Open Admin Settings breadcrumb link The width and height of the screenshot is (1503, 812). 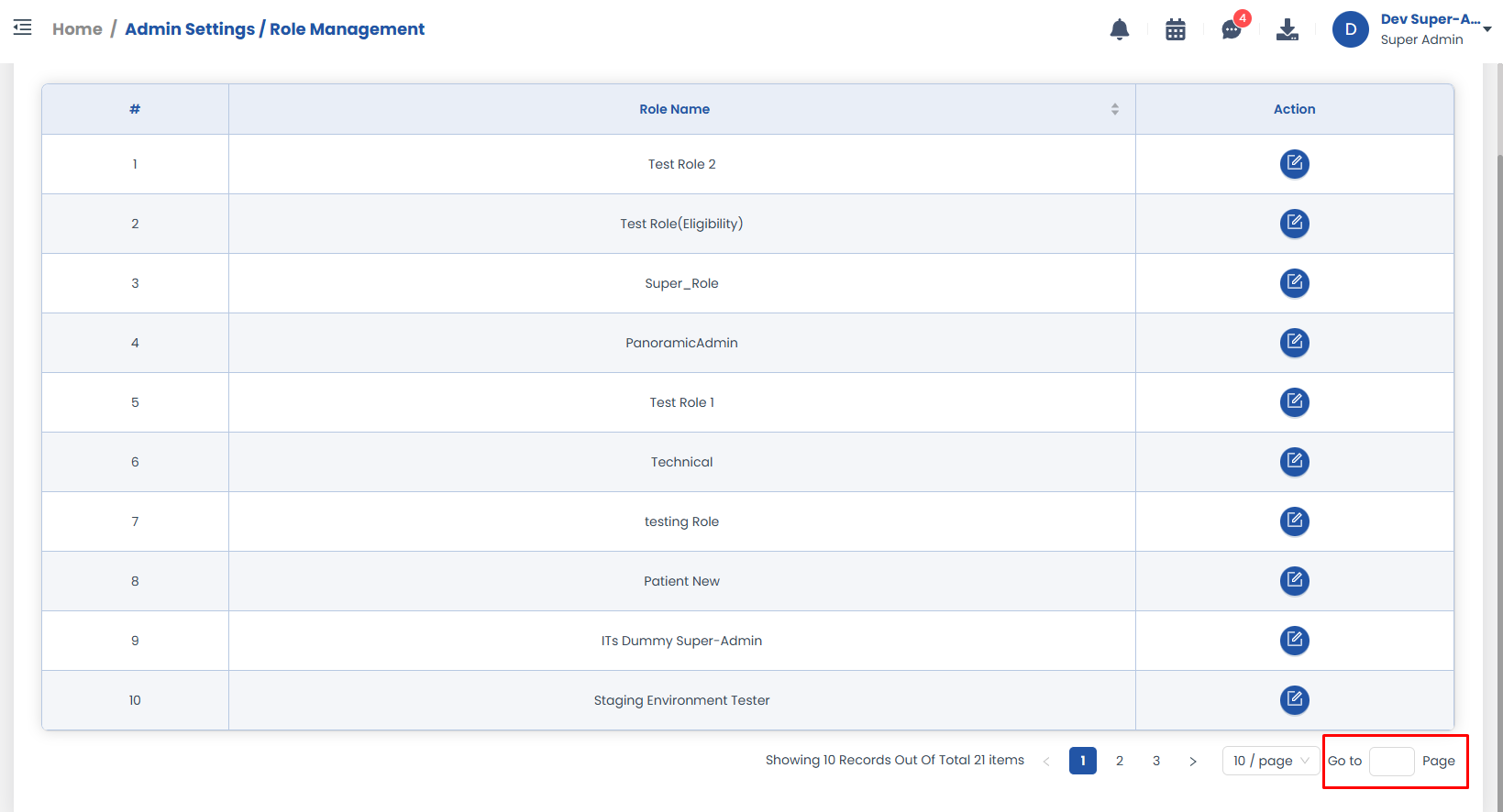190,29
